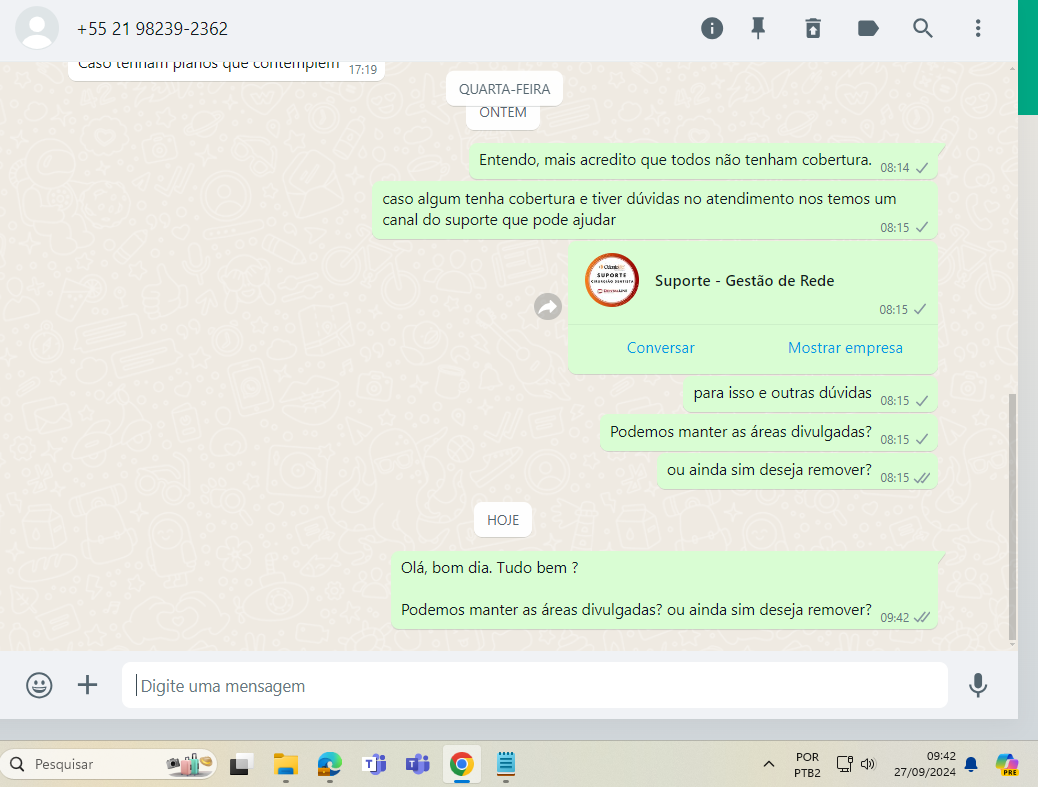Select the 08:15 message 'ou ainda sim deseja remover?'
The width and height of the screenshot is (1038, 787).
point(798,471)
